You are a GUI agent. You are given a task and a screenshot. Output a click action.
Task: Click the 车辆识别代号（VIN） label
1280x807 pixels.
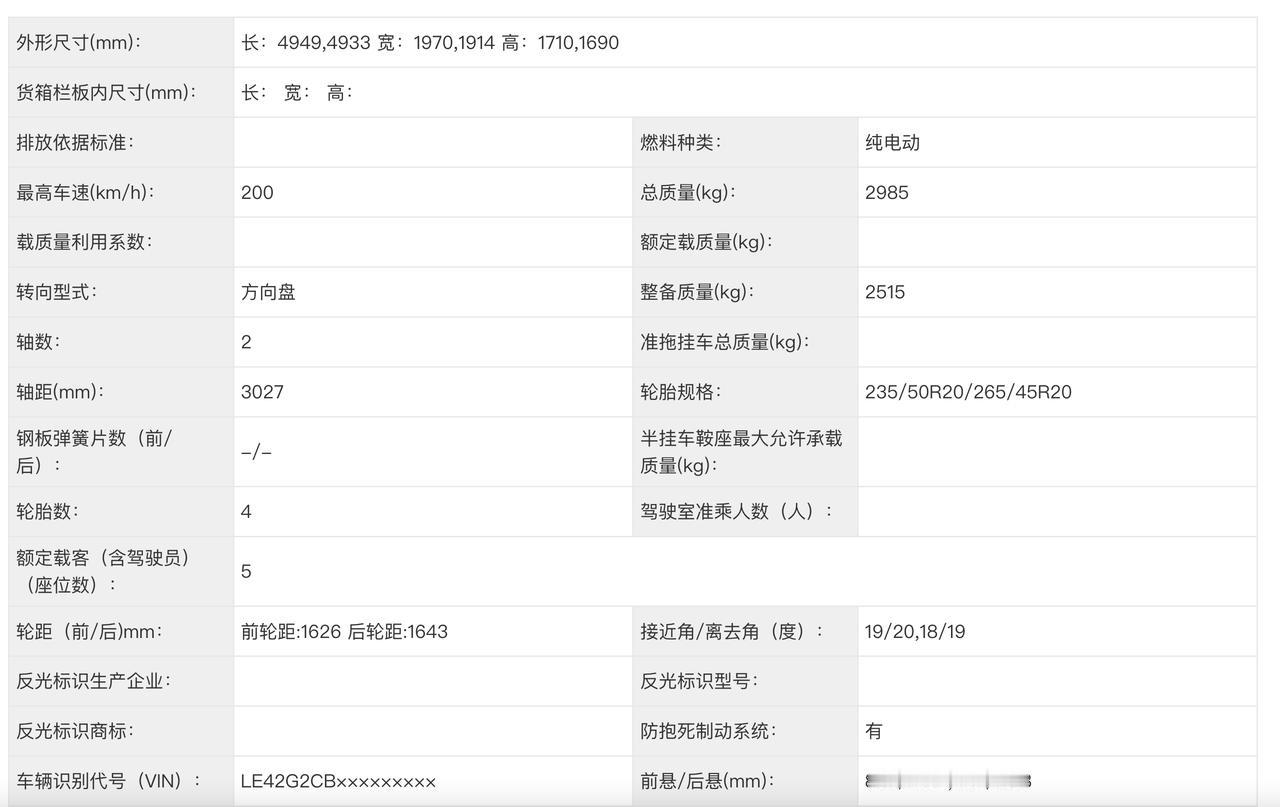[109, 781]
